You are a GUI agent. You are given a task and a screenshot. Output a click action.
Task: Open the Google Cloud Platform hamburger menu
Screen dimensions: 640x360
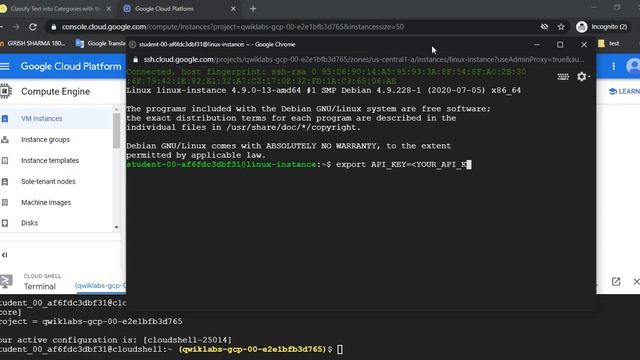(5, 66)
